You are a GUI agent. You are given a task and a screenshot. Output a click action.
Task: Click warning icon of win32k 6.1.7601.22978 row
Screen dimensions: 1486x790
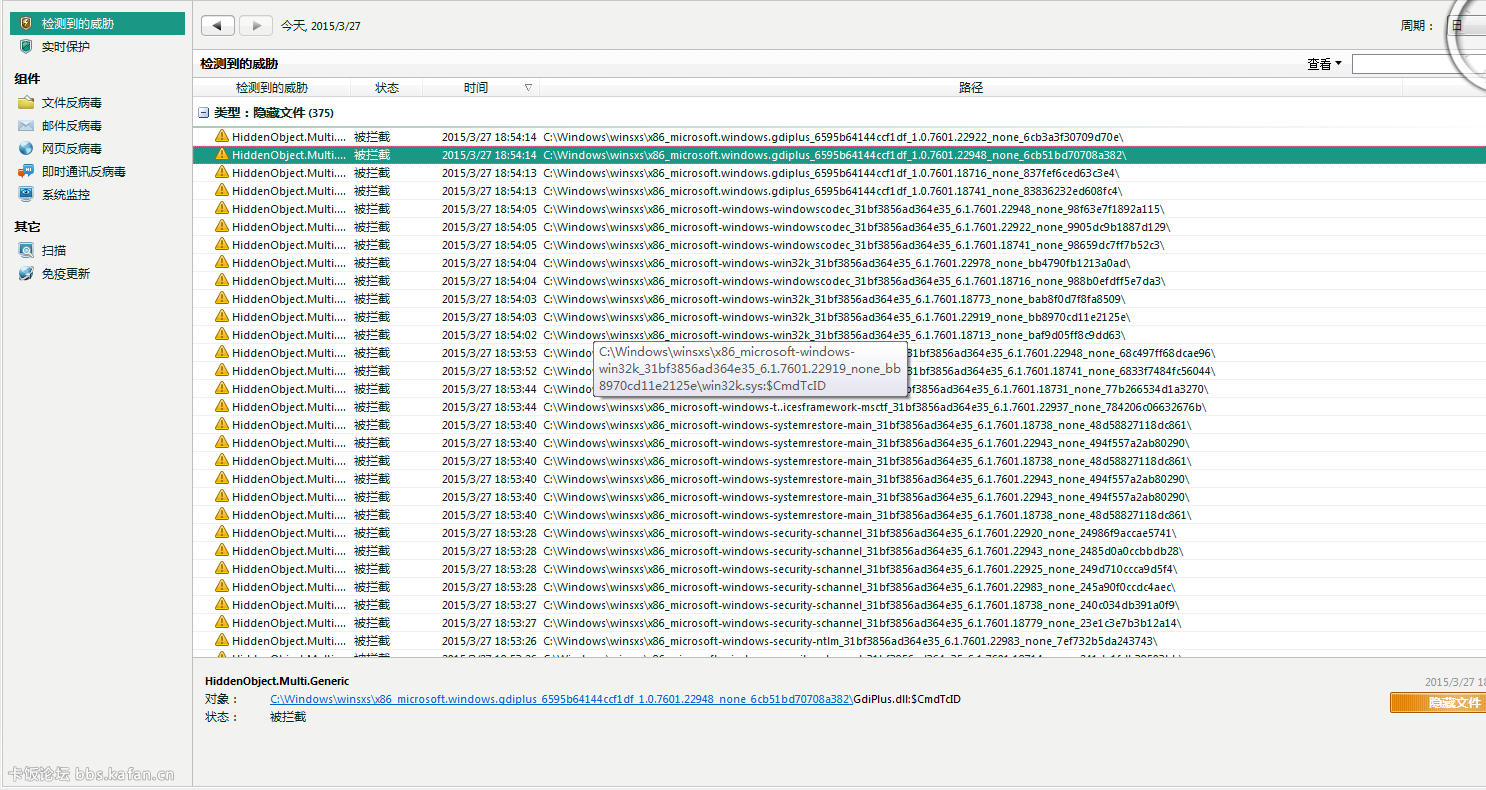click(x=222, y=262)
